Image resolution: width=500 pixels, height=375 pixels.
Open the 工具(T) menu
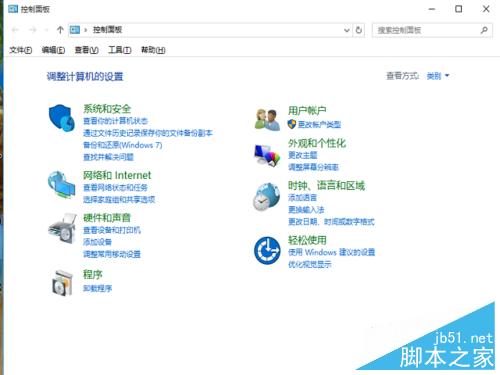pyautogui.click(x=120, y=50)
